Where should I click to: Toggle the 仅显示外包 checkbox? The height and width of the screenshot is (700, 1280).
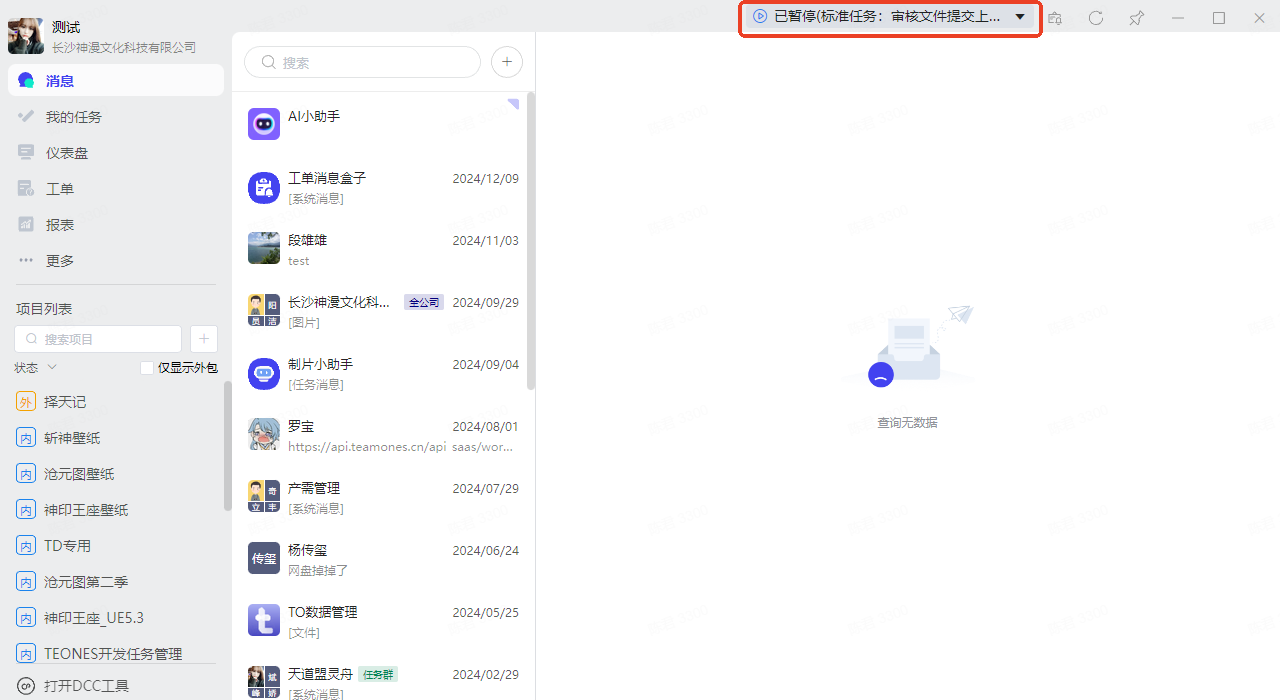[x=147, y=368]
